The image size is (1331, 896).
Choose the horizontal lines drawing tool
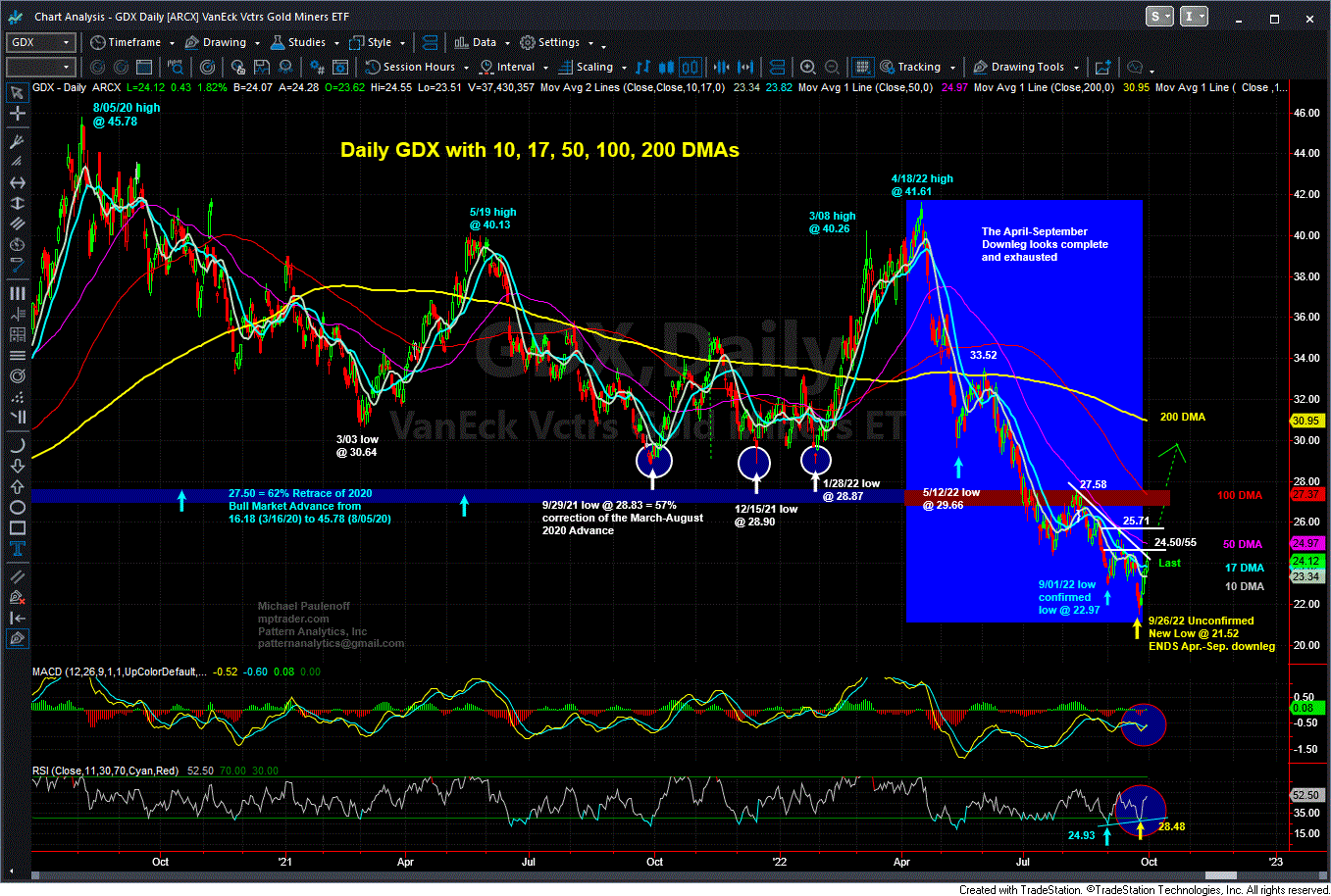17,356
